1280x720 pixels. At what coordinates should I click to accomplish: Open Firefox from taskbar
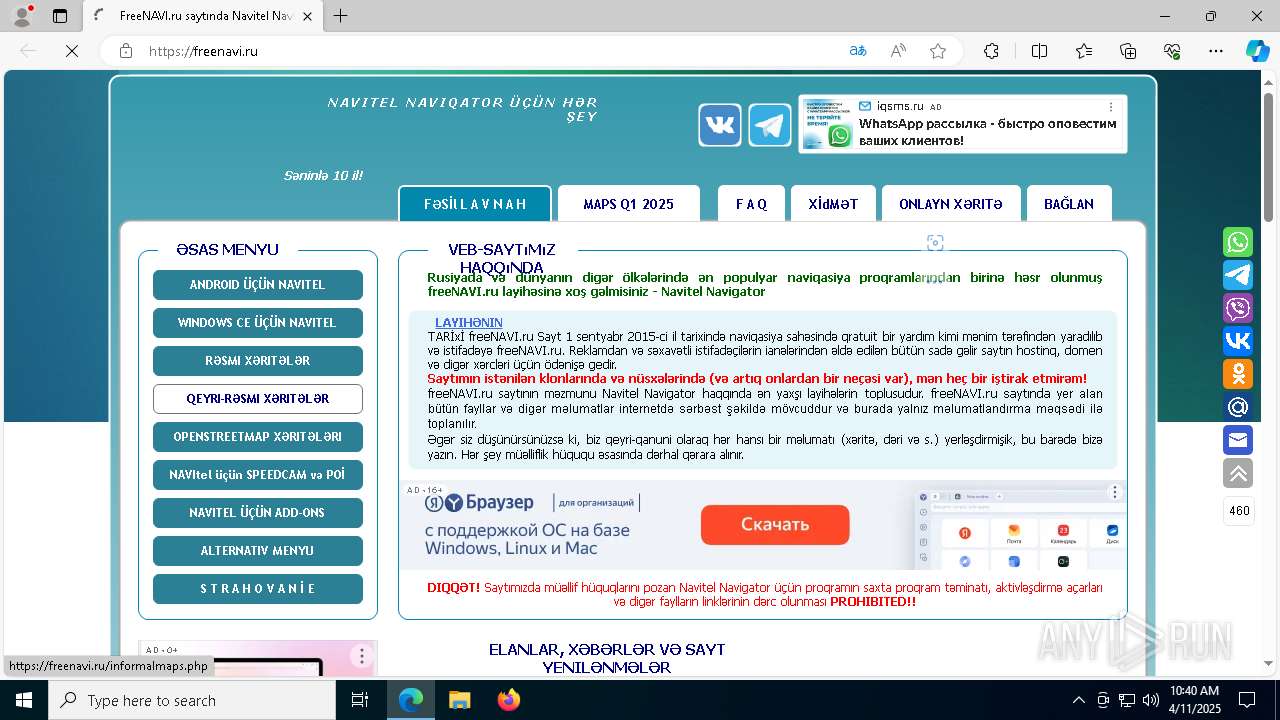coord(509,700)
